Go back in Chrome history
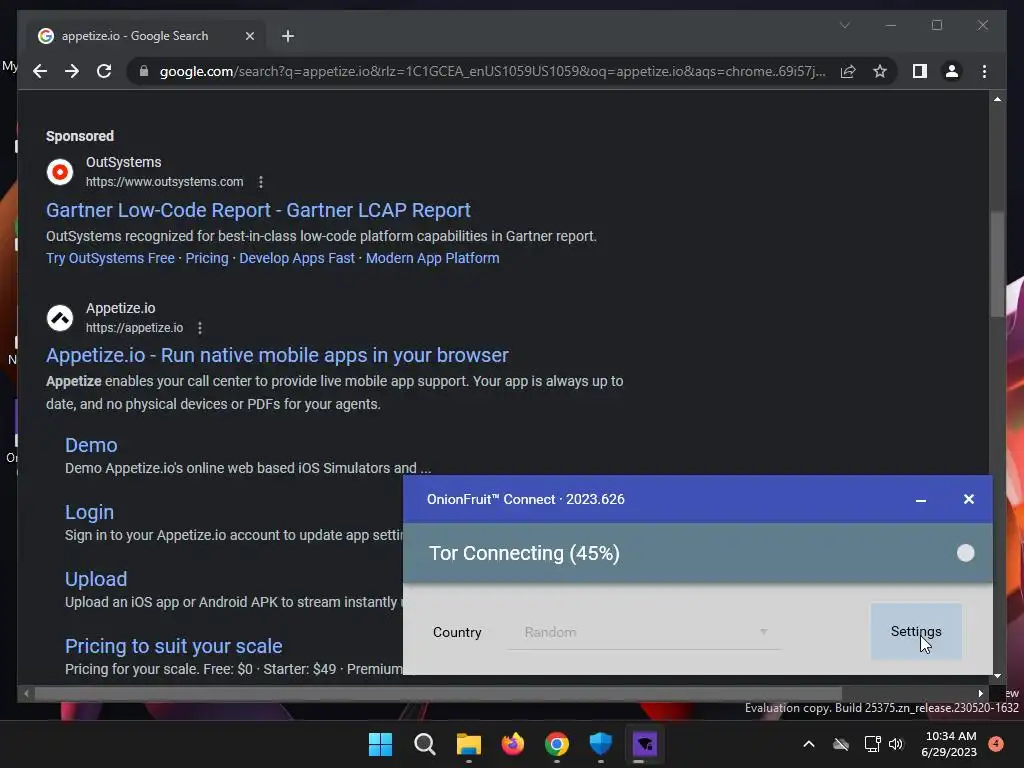This screenshot has height=768, width=1024. (x=40, y=71)
